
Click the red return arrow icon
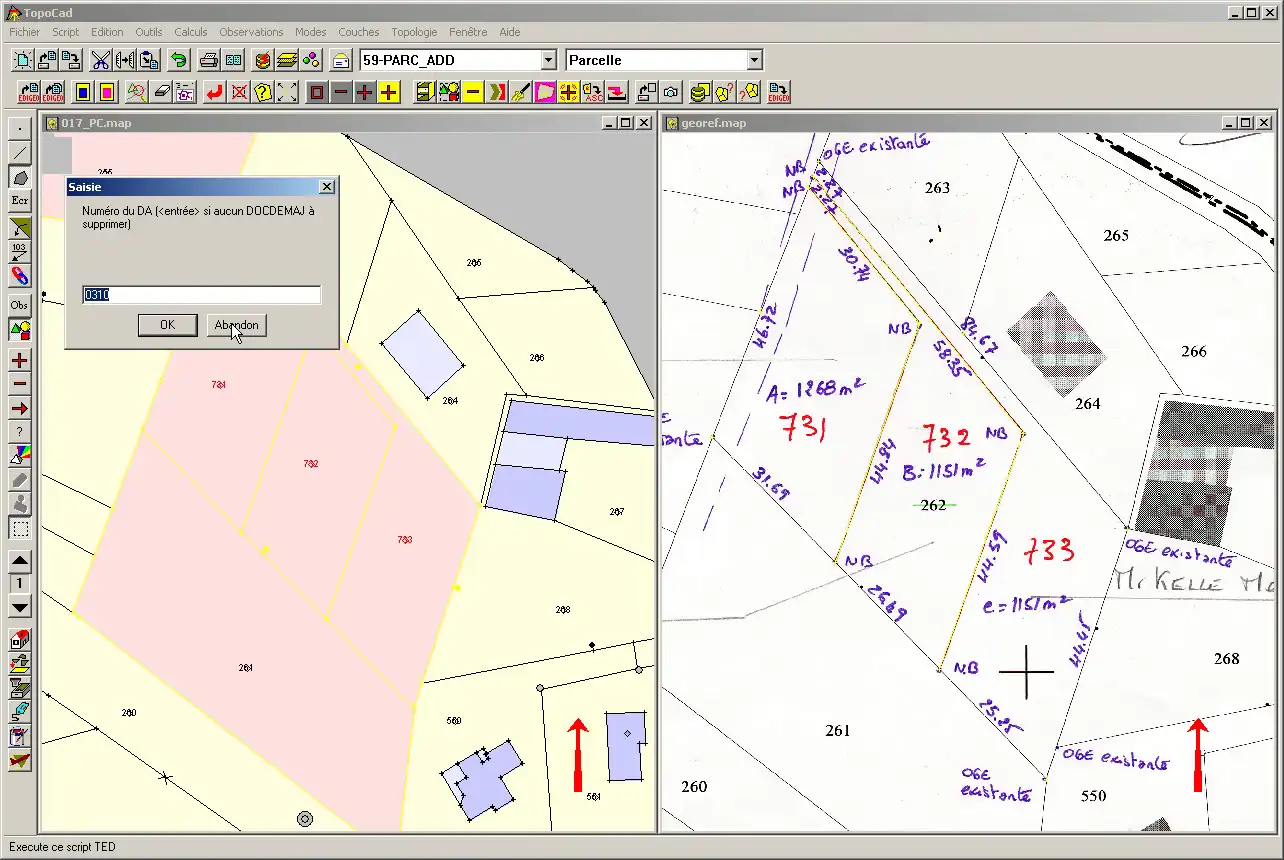[214, 92]
